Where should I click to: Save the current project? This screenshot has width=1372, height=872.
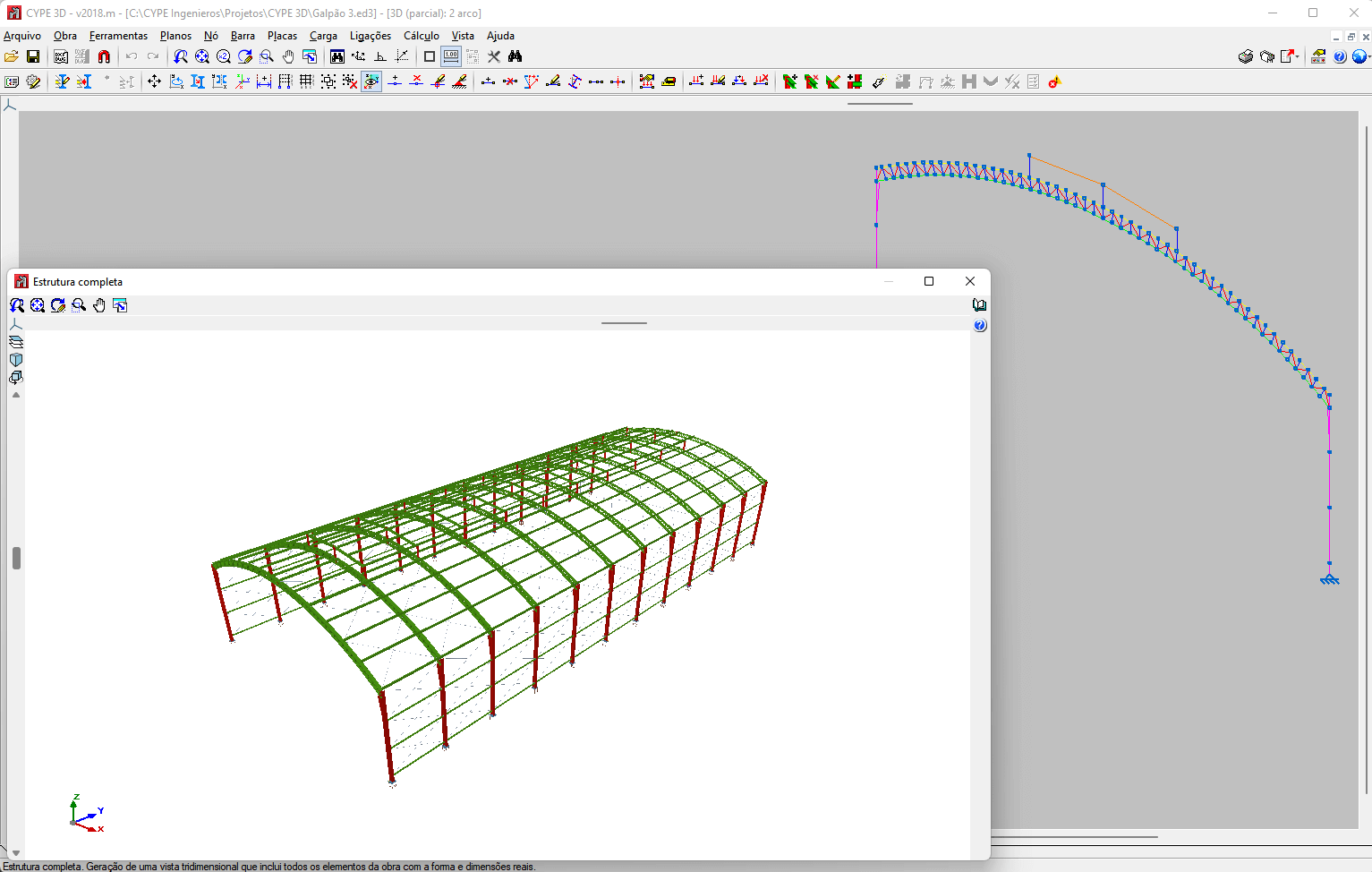point(33,56)
